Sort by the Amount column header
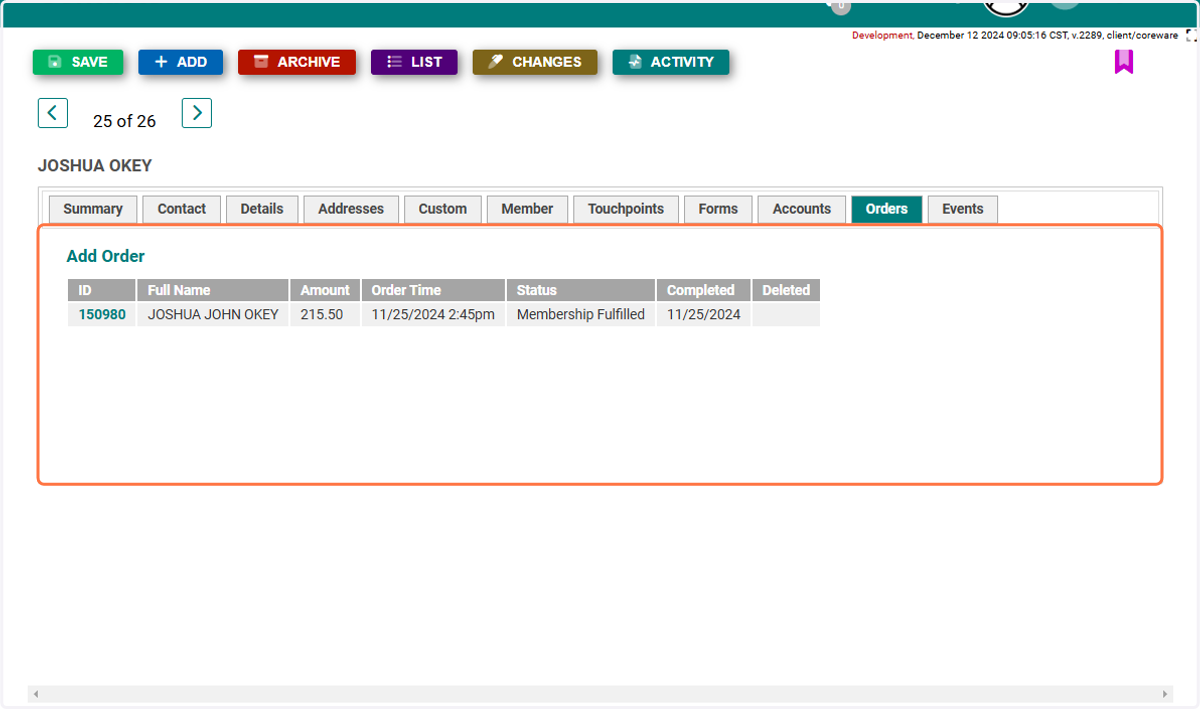Viewport: 1200px width, 709px height. (x=325, y=290)
